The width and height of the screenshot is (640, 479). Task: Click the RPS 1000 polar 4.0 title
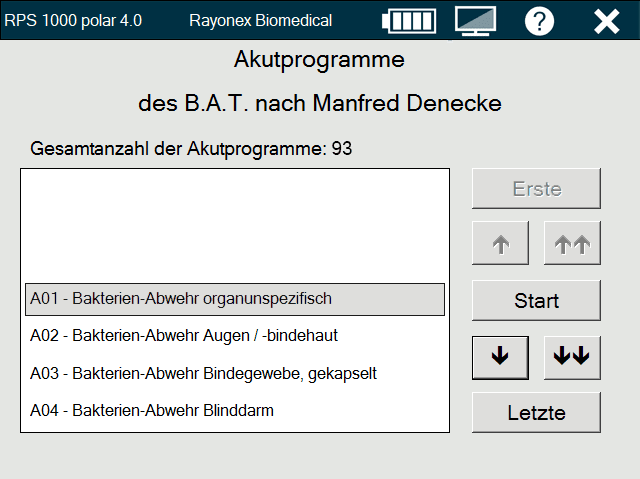point(74,20)
